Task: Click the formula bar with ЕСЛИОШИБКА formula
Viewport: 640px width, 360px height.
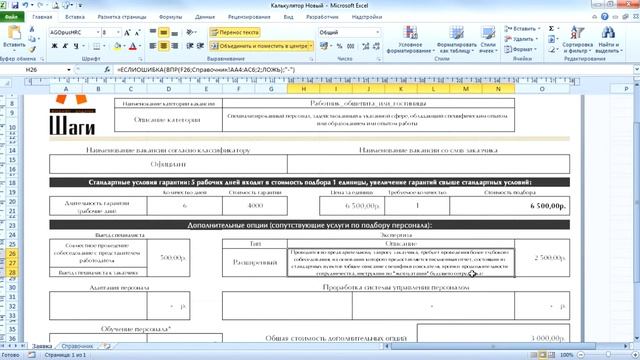Action: click(x=373, y=70)
